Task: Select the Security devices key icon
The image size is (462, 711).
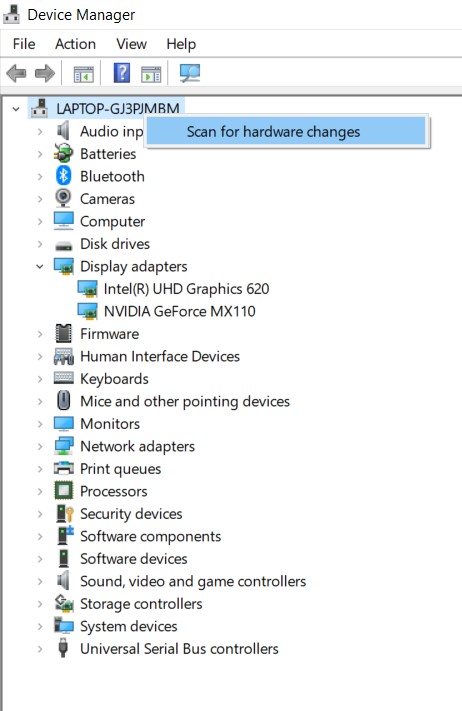Action: (x=64, y=513)
